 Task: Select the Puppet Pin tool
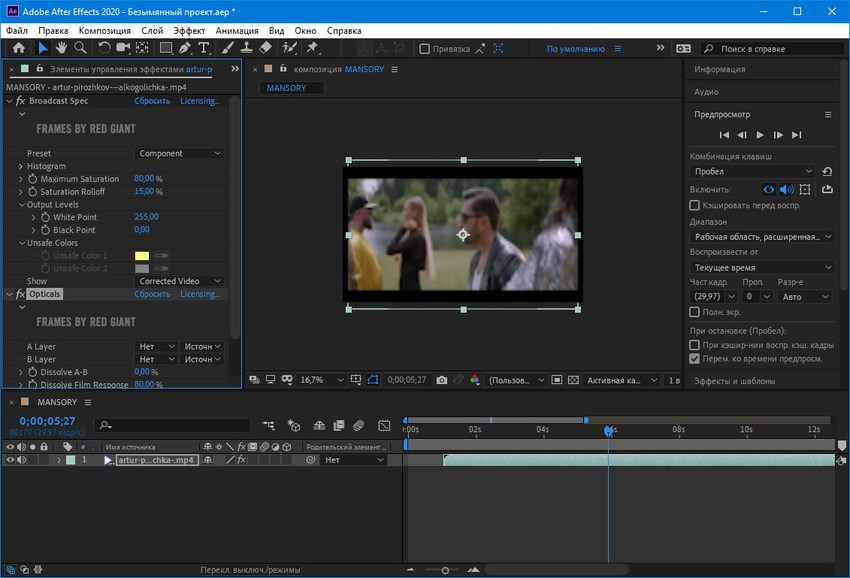(312, 48)
